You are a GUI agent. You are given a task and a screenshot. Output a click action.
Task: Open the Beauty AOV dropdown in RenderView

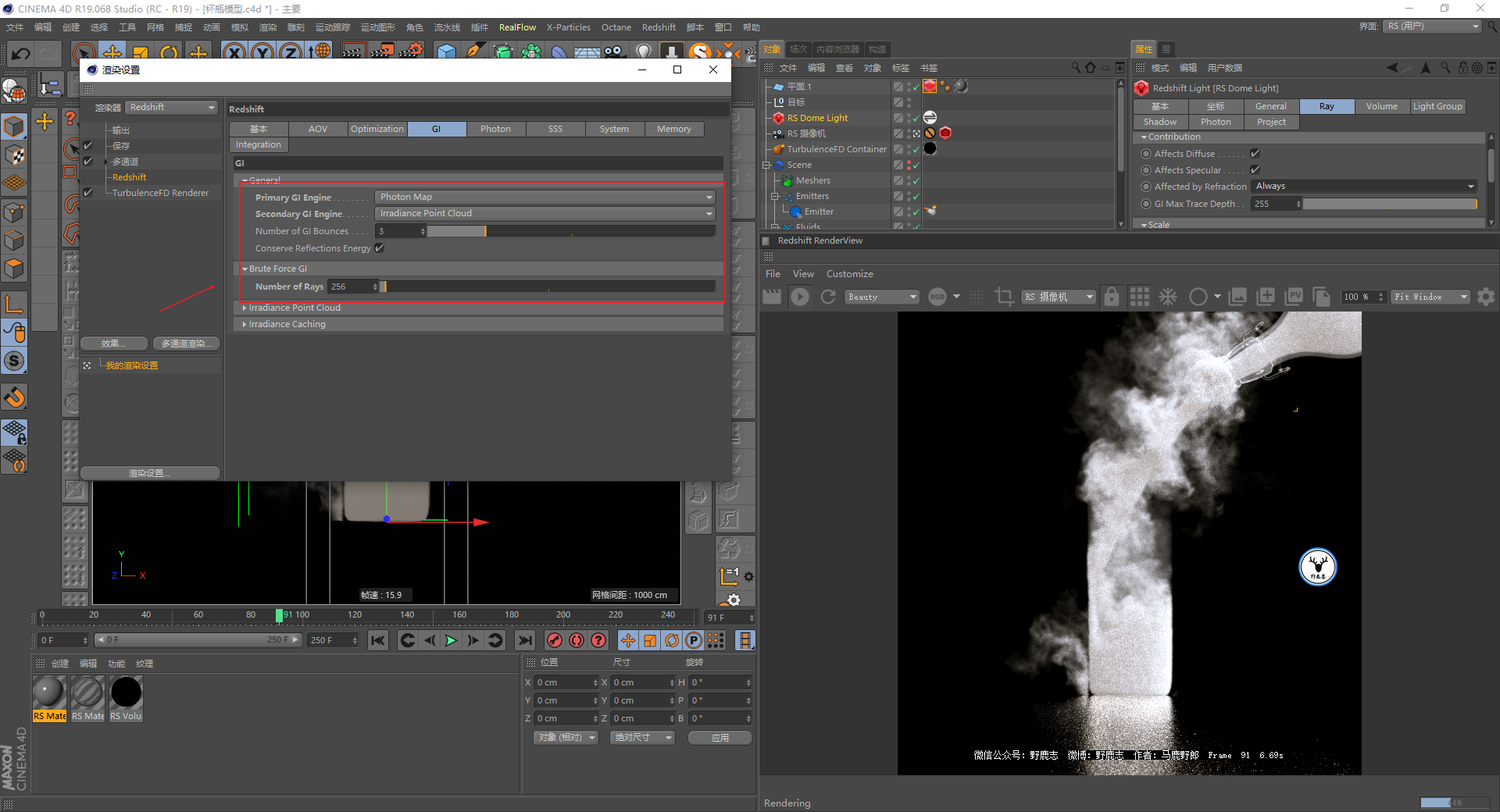(881, 297)
